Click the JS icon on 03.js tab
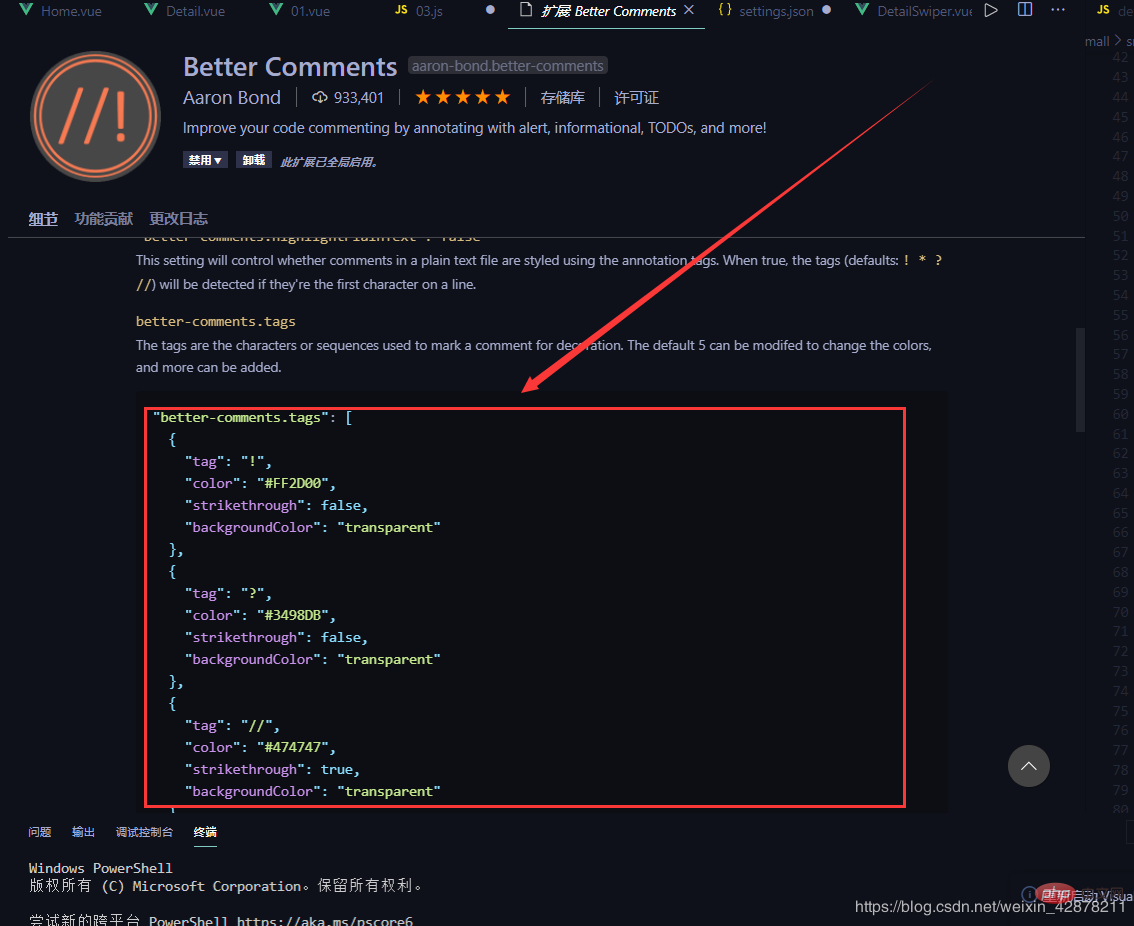 (401, 10)
